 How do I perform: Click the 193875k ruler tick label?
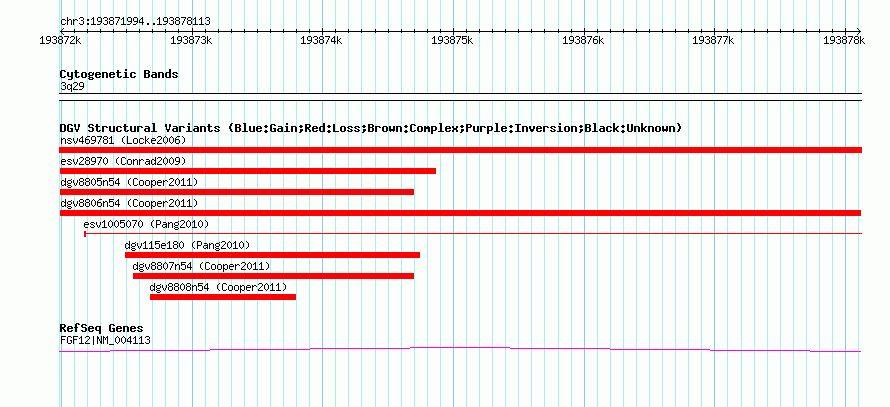click(452, 40)
